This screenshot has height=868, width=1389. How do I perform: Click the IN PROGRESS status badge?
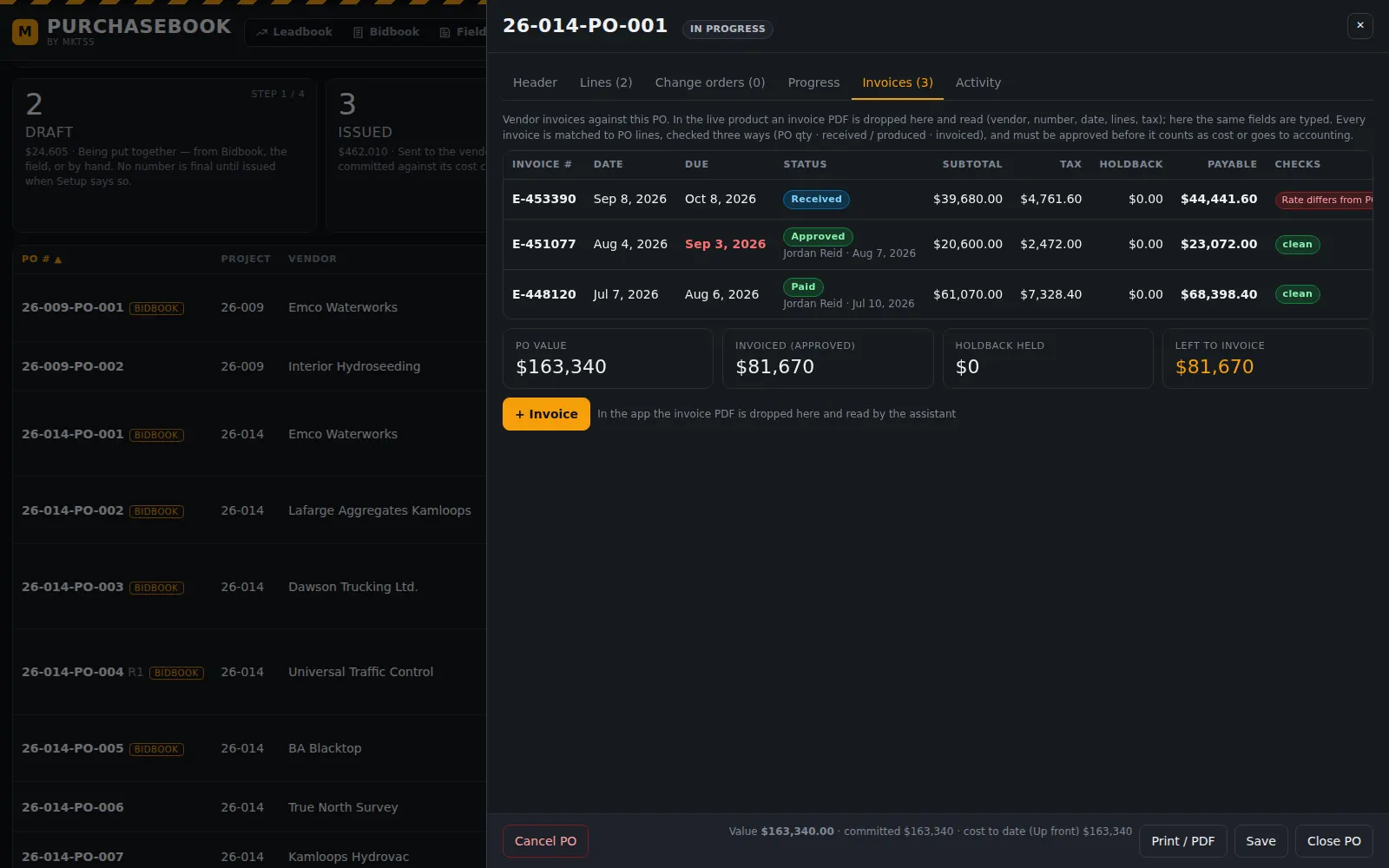(727, 29)
